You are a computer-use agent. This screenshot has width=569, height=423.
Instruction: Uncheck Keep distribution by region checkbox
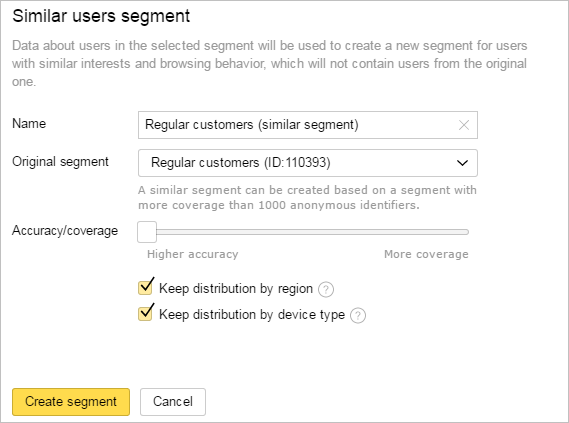point(146,287)
